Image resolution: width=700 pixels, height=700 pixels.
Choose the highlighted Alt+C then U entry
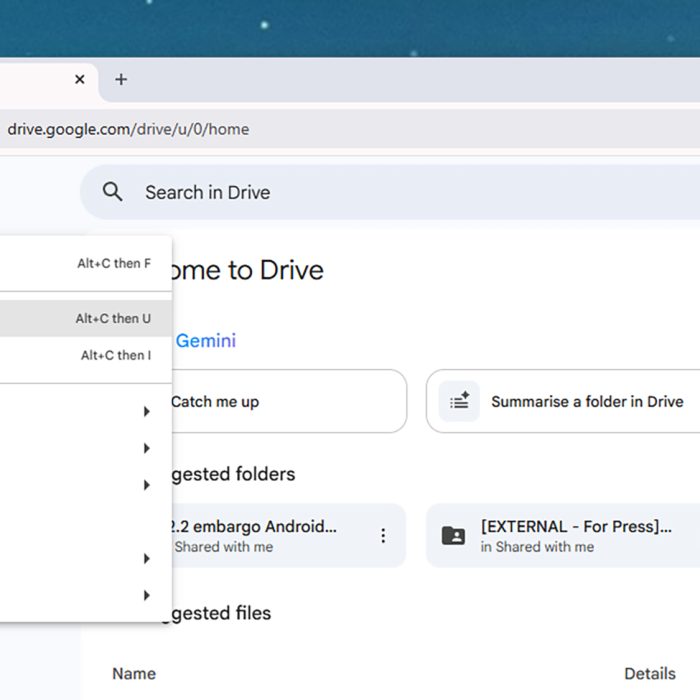pyautogui.click(x=86, y=318)
